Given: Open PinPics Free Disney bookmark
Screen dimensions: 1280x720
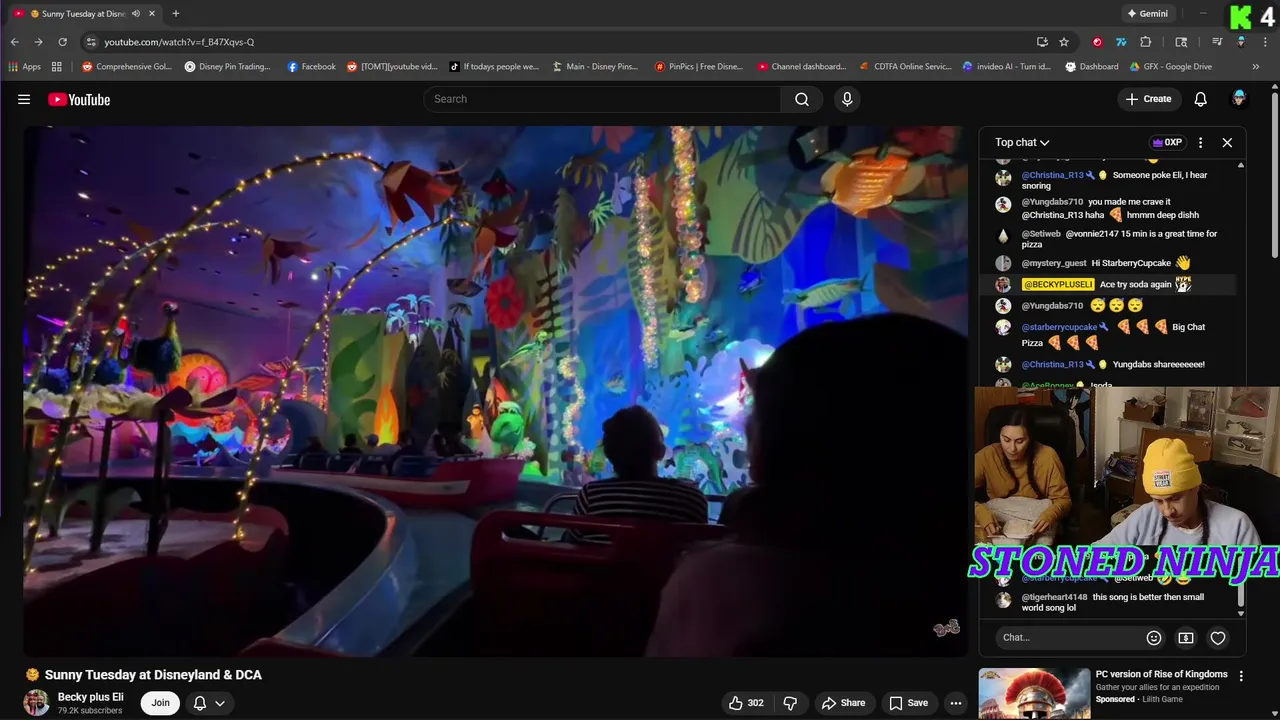Looking at the screenshot, I should click(x=698, y=67).
